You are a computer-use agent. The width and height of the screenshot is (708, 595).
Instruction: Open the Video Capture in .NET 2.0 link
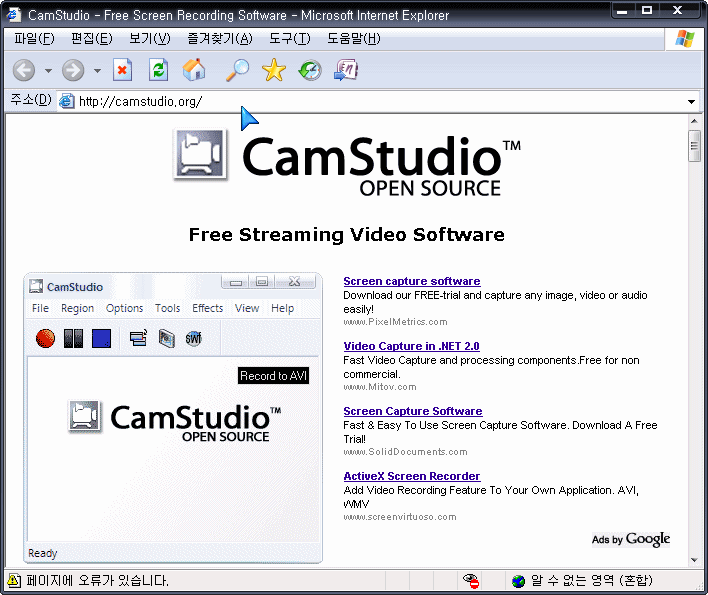[411, 346]
